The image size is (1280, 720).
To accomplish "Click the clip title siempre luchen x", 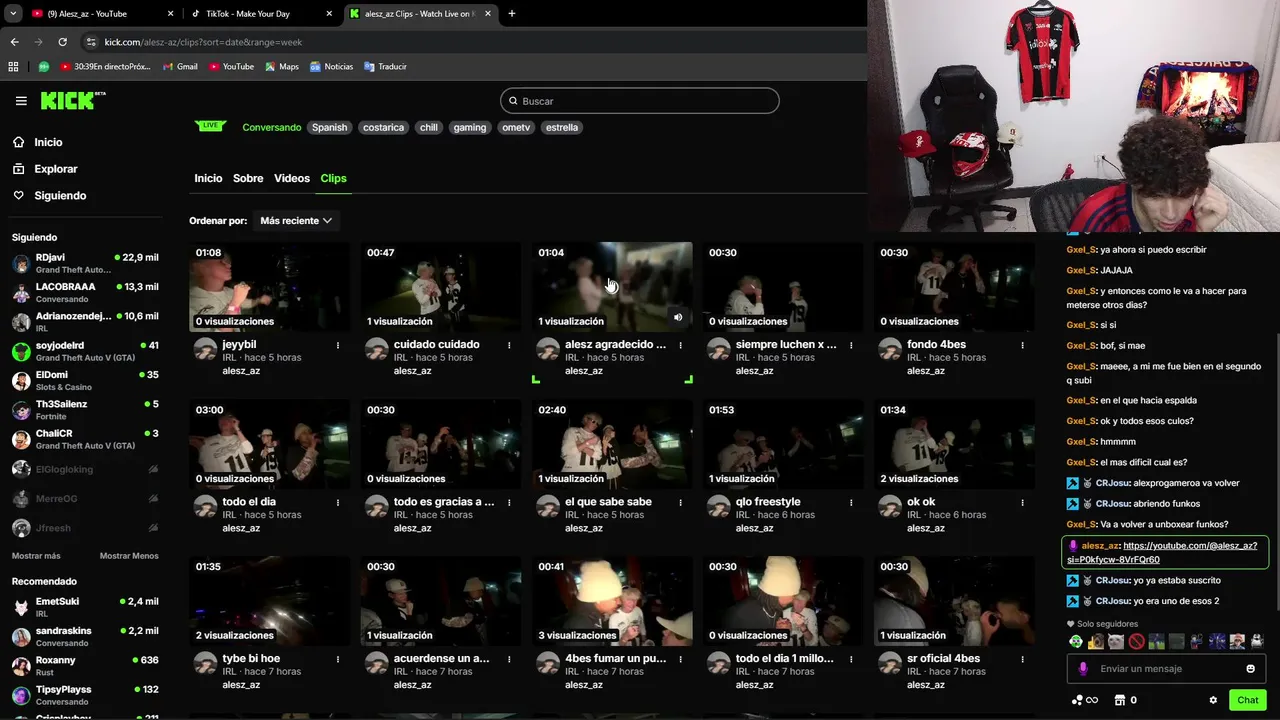I will [x=786, y=345].
